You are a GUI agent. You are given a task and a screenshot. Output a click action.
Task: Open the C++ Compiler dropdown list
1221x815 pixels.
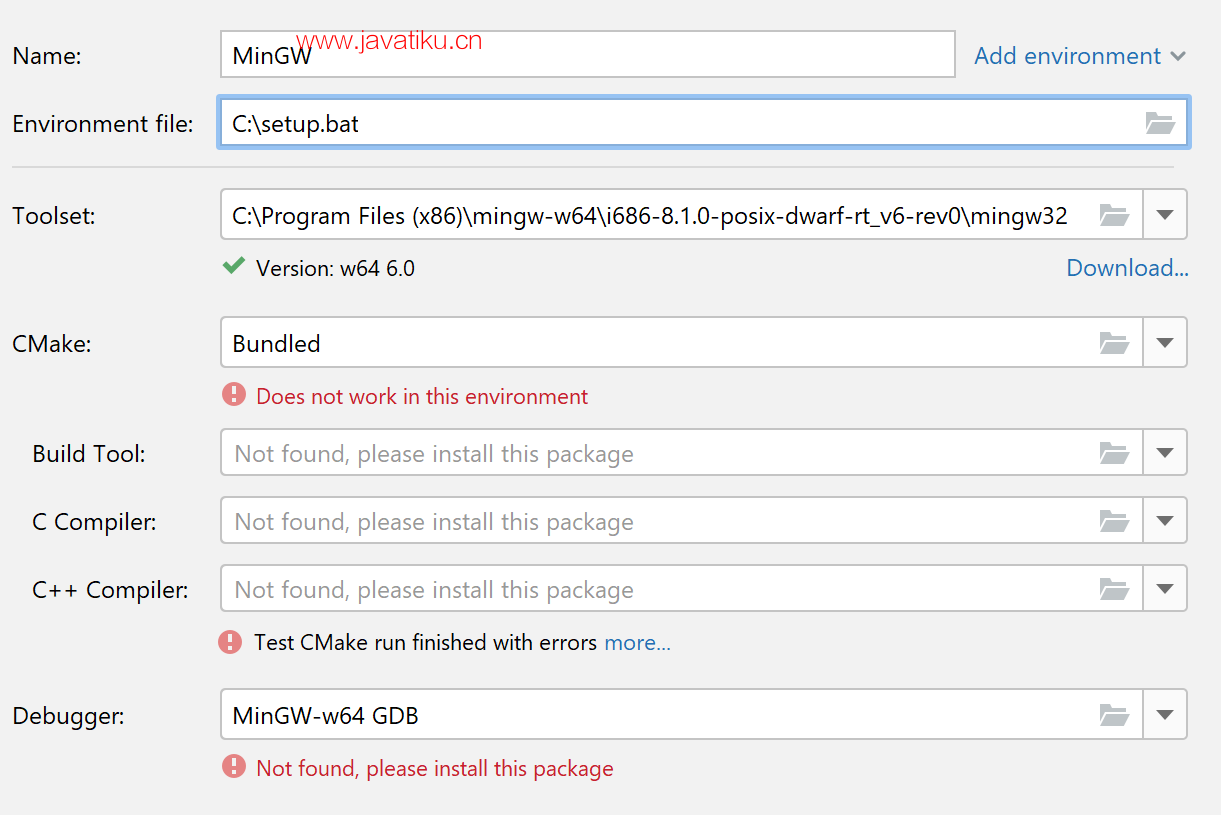click(1164, 589)
